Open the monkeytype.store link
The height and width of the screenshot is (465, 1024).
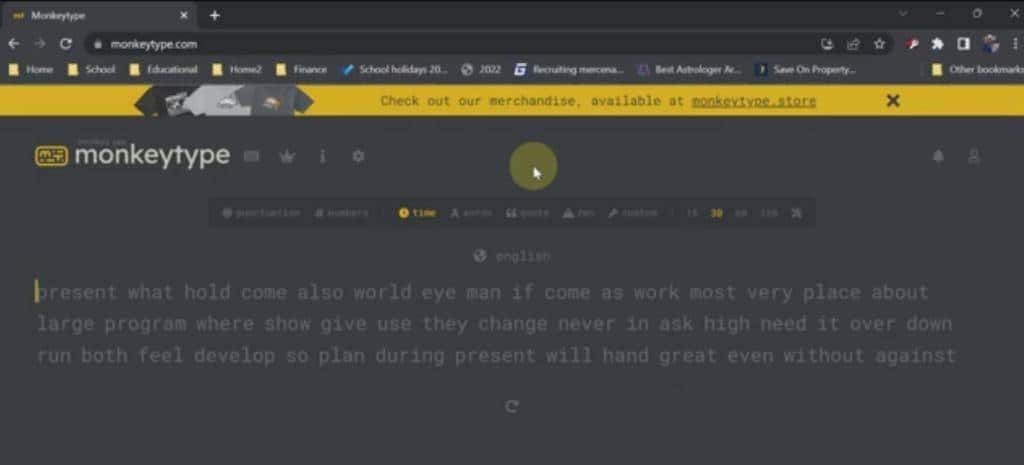pos(754,101)
